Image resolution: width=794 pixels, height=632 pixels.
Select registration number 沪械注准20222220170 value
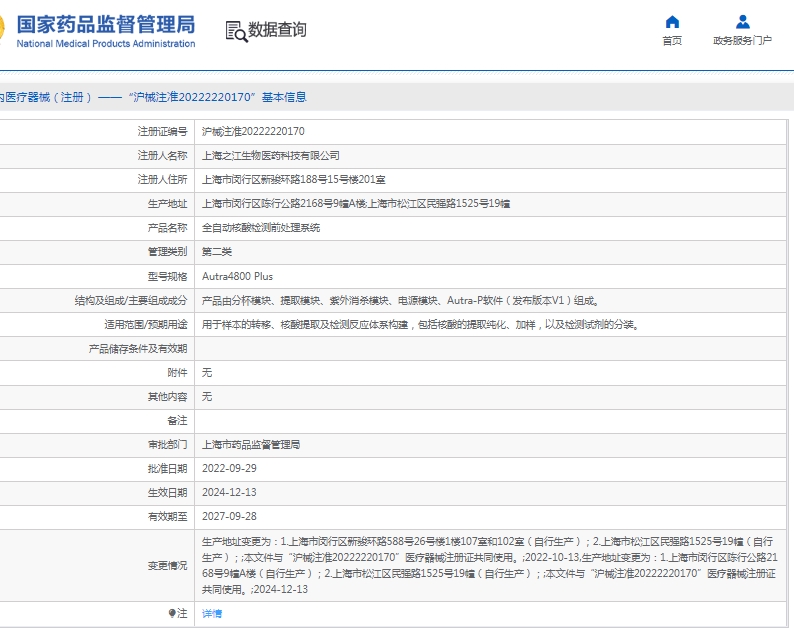(x=253, y=132)
